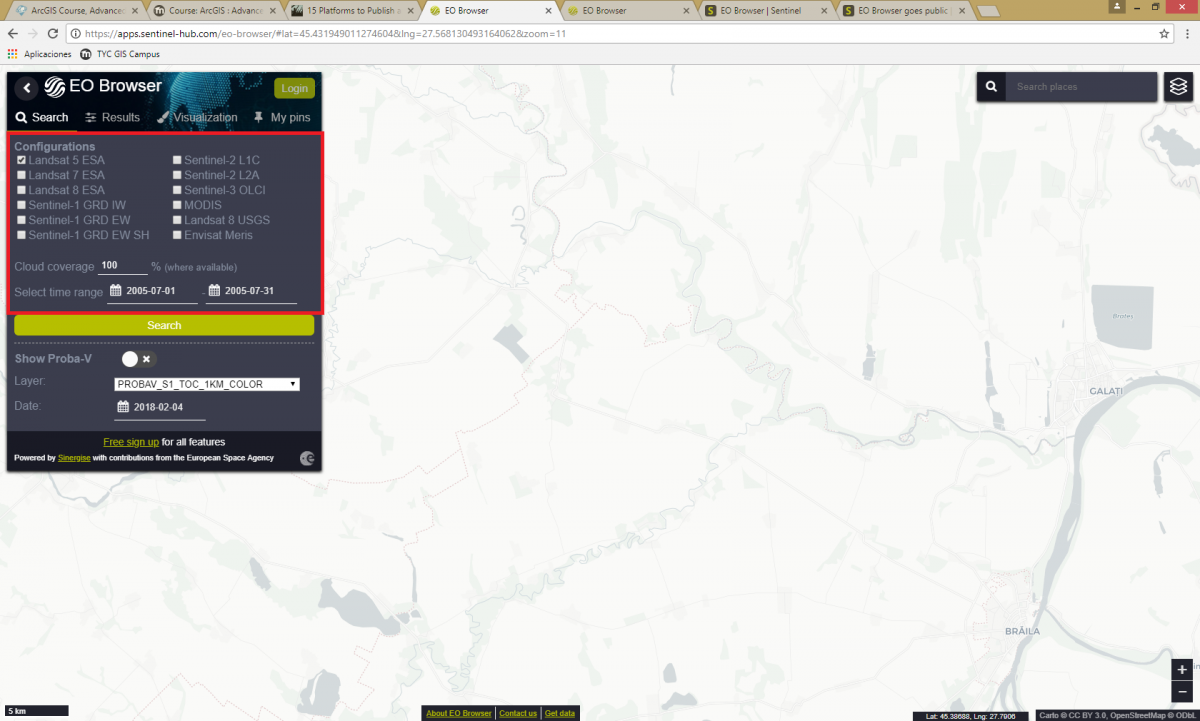Toggle the Show Proba-V switch
This screenshot has height=721, width=1200.
tap(130, 358)
